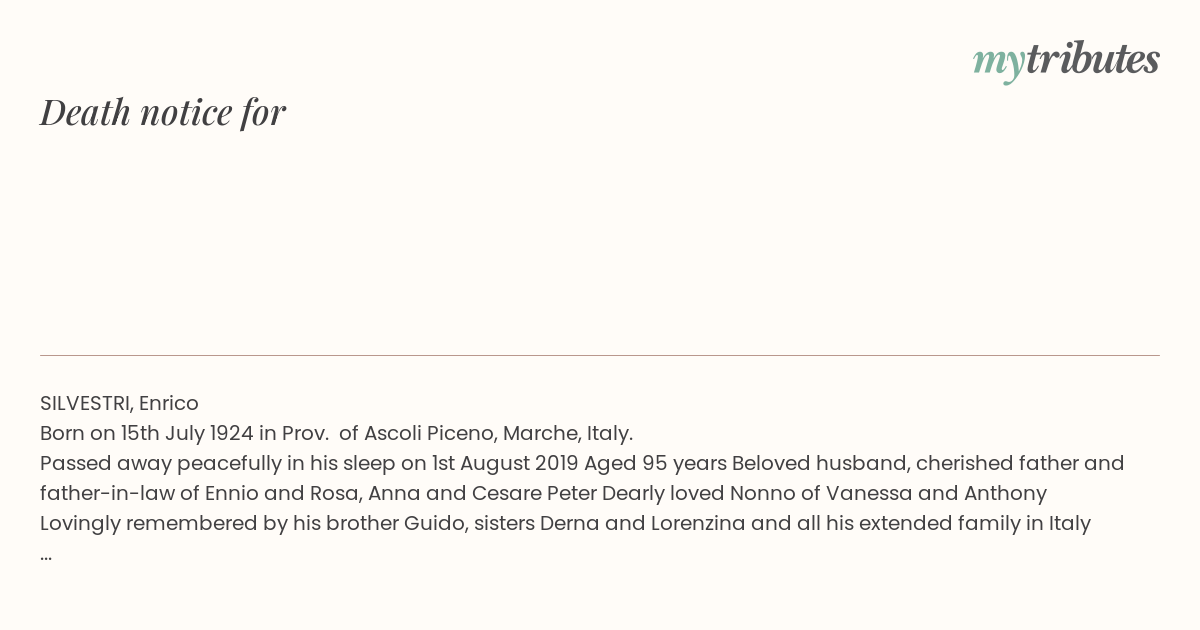This screenshot has height=630, width=1200.
Task: Click the names "Ennio and Rosa"
Action: point(274,493)
